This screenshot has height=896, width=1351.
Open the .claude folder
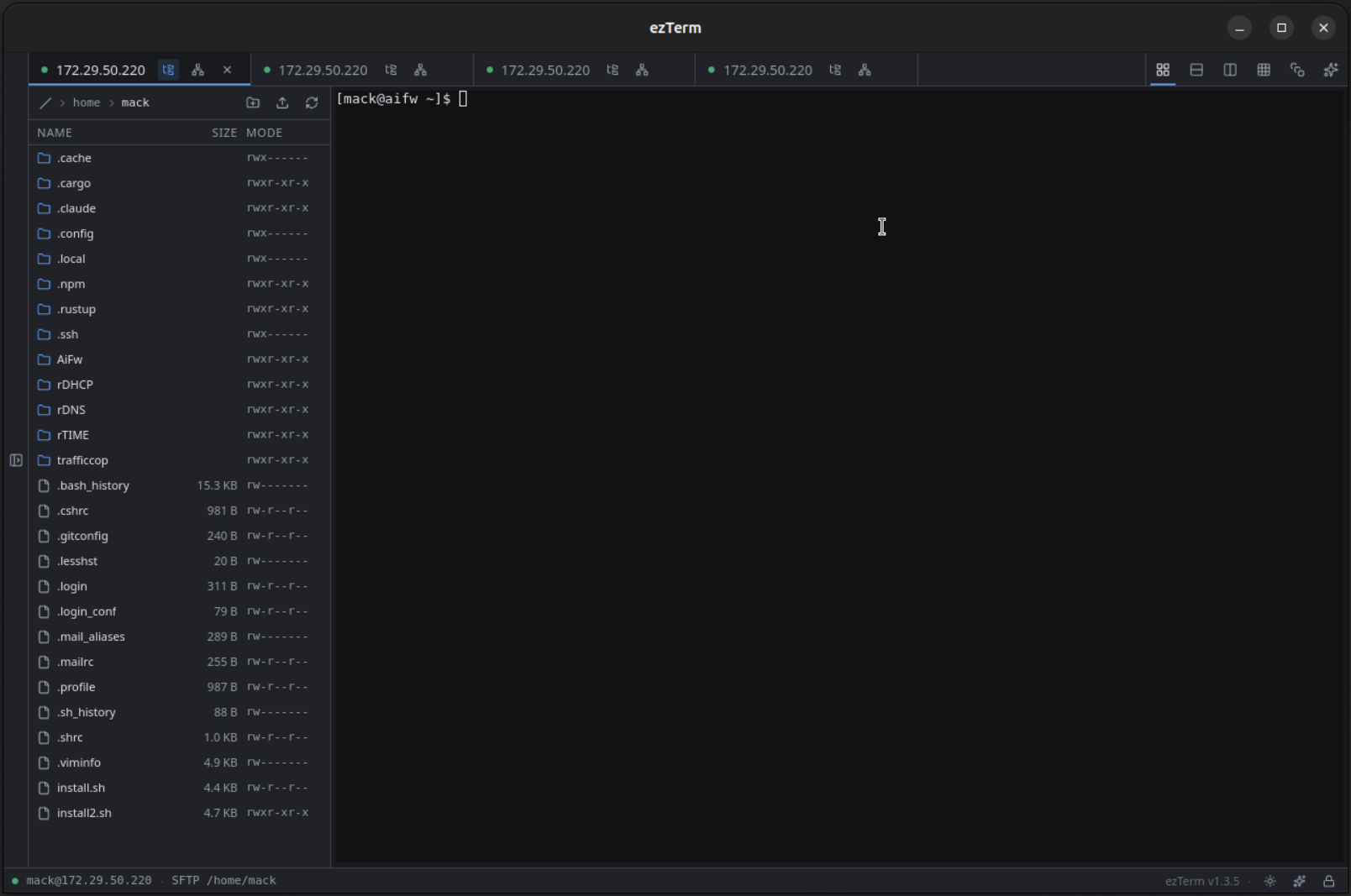pos(180,208)
